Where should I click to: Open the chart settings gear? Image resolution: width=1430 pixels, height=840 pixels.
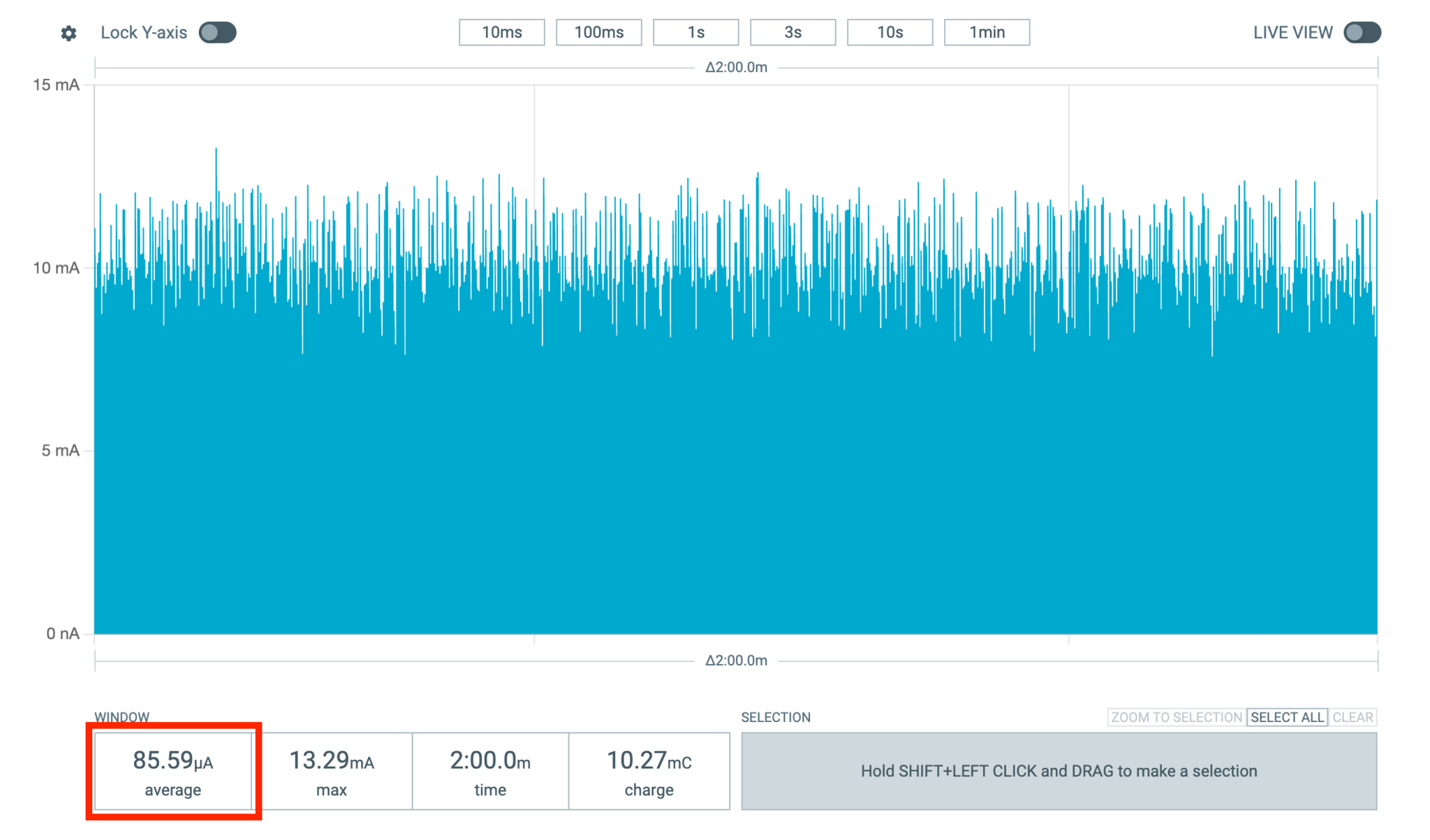pos(69,32)
